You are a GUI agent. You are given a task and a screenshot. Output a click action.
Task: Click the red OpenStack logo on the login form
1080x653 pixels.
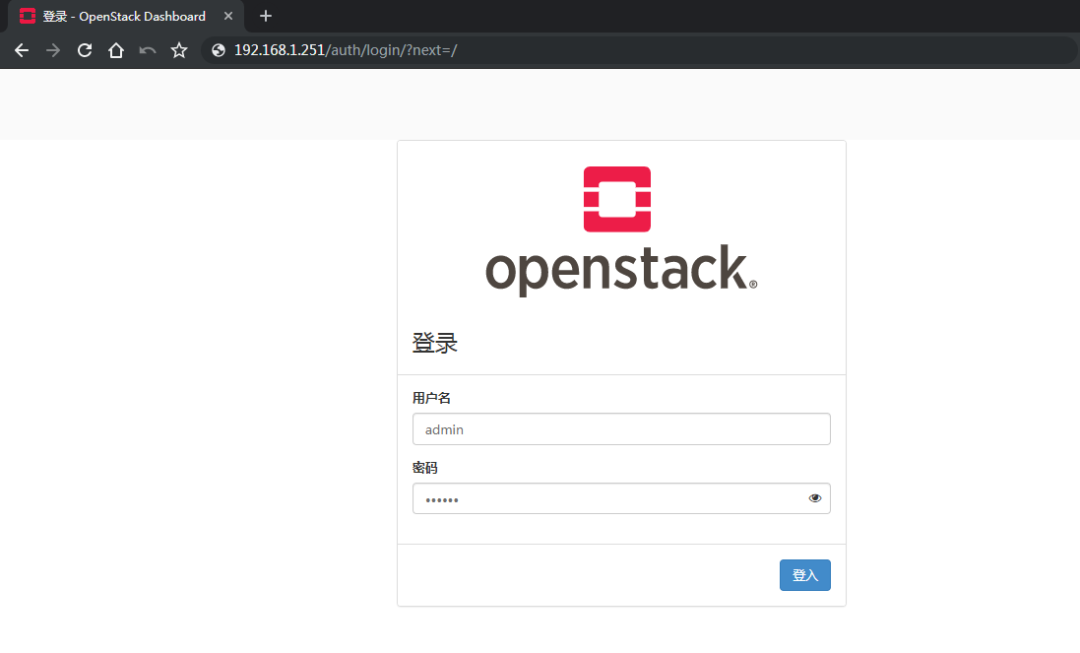point(617,198)
